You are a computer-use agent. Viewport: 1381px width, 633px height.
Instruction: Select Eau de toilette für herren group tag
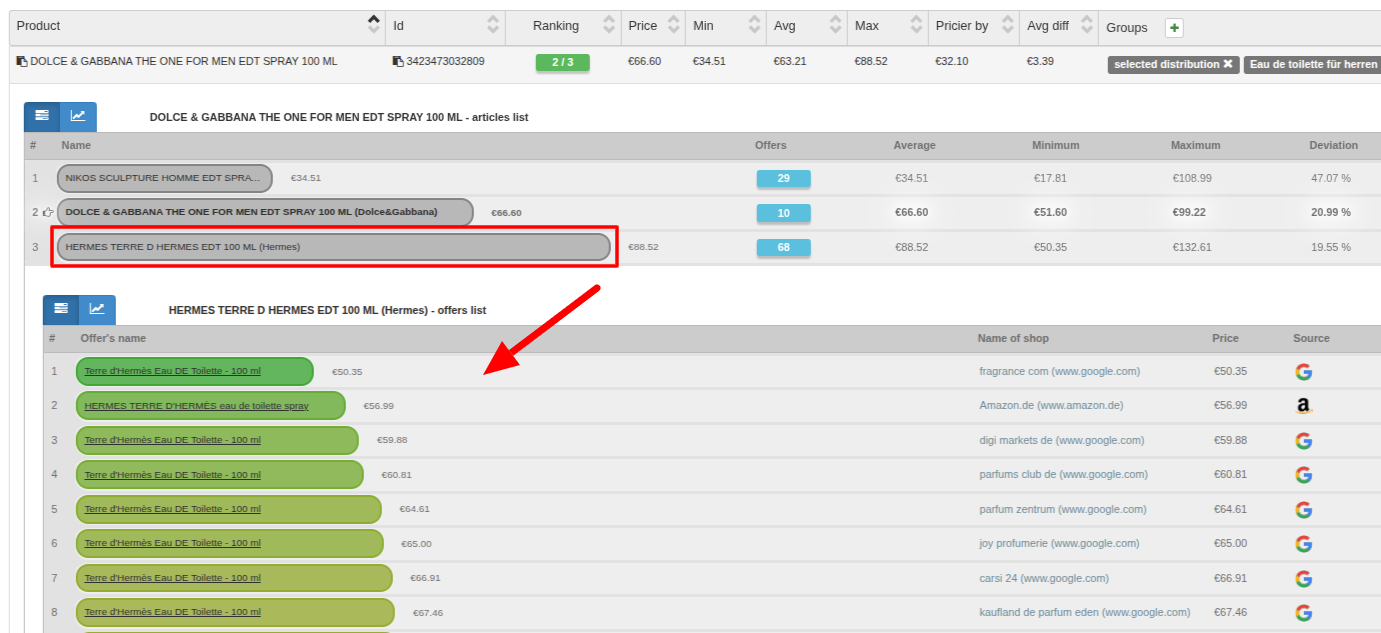click(1312, 64)
